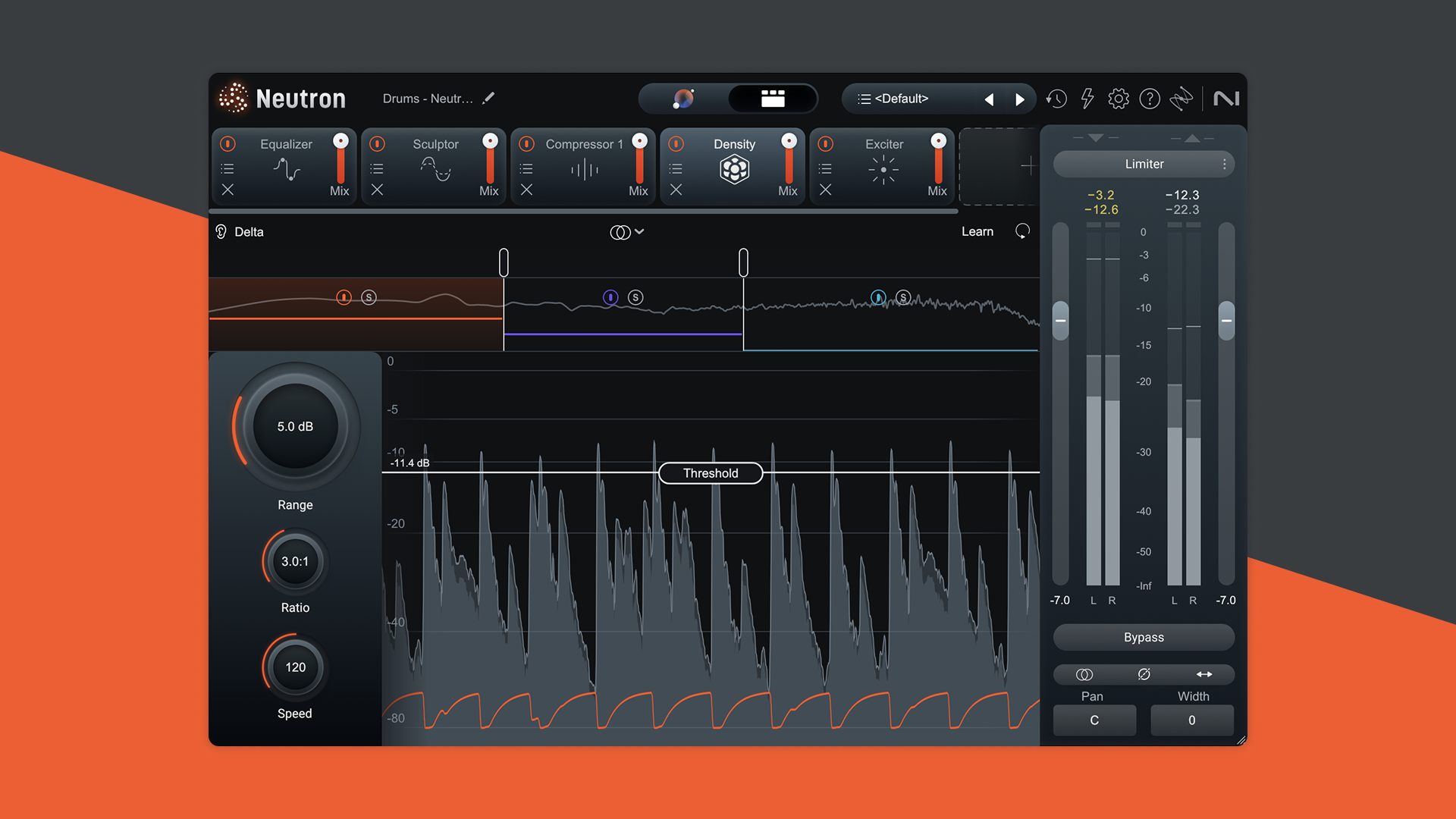Screen dimensions: 1456x819
Task: Click the Learn button
Action: click(x=977, y=232)
